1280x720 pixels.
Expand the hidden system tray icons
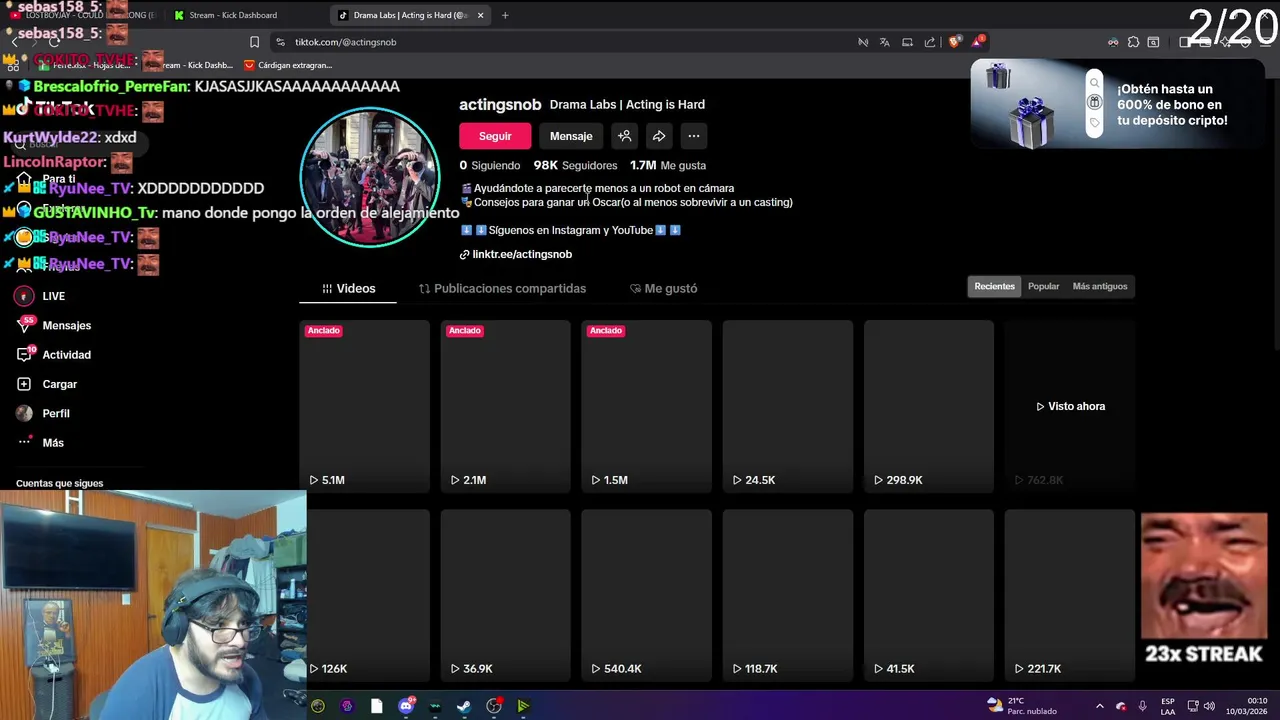click(1099, 706)
